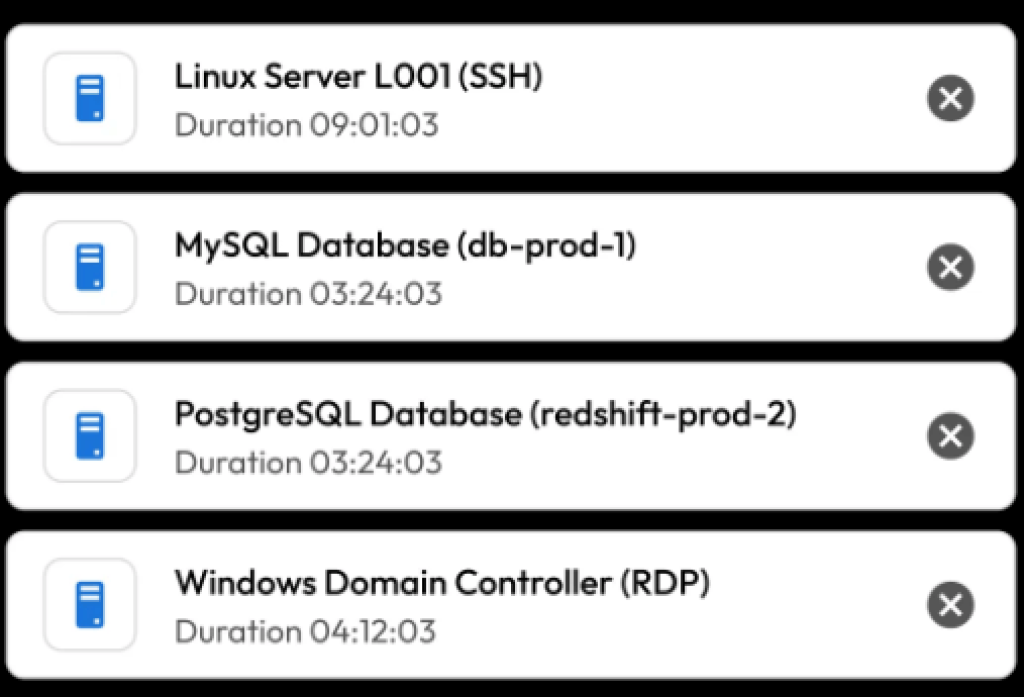Click the Duration 09:01:03 text
Viewport: 1024px width, 697px height.
click(306, 126)
